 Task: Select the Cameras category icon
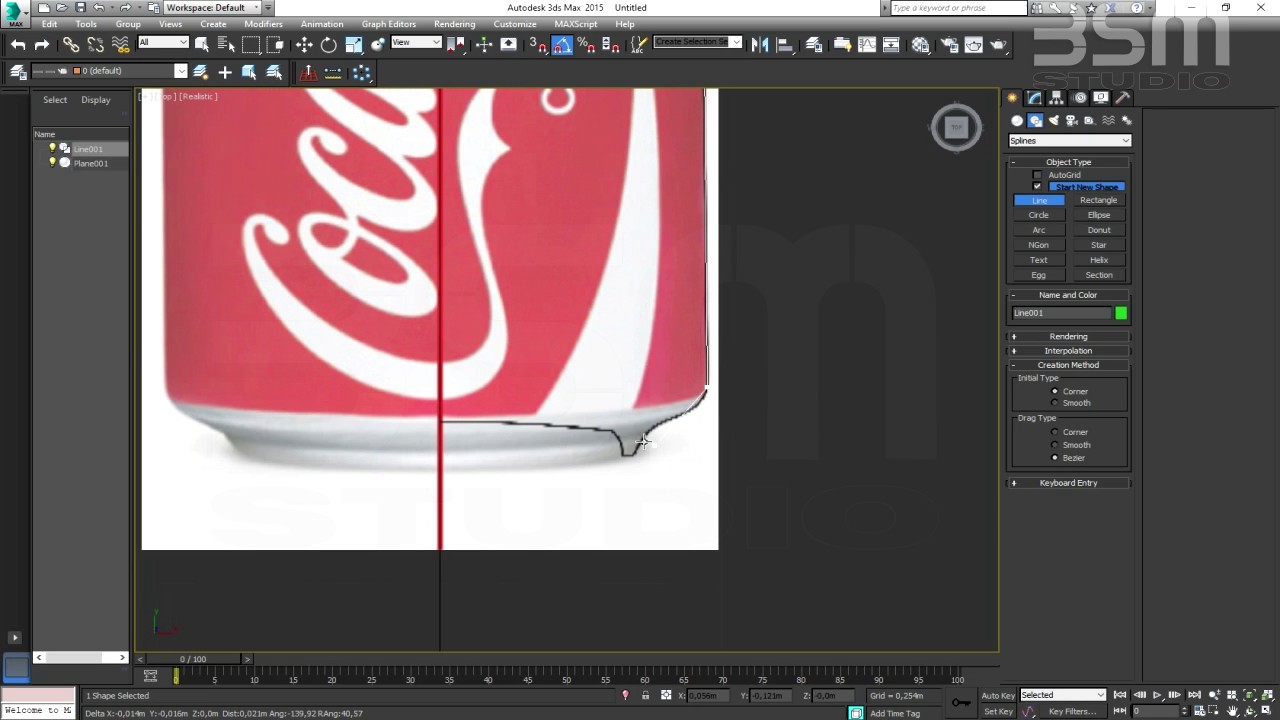pos(1071,120)
